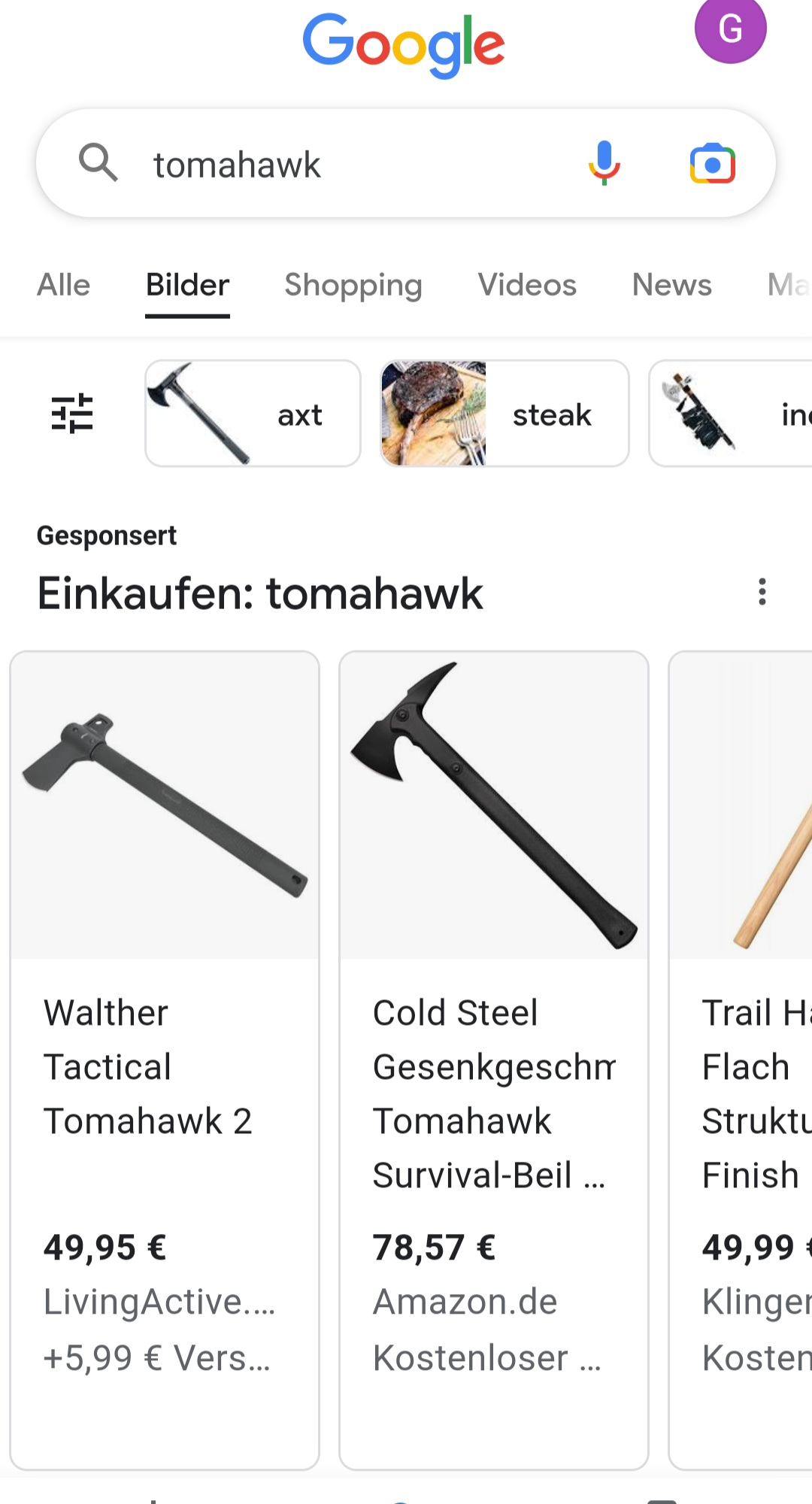Tap the magnifying glass search icon
This screenshot has height=1504, width=812.
tap(98, 163)
